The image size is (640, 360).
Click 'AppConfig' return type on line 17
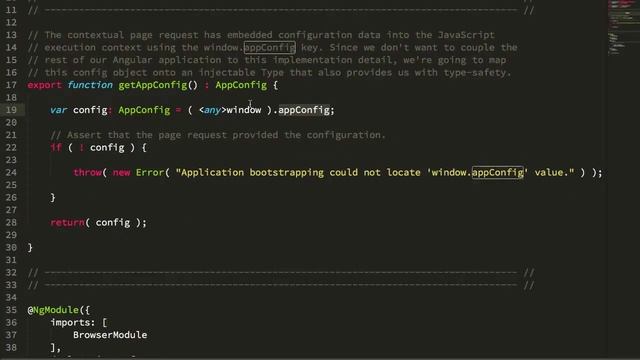[x=241, y=85]
